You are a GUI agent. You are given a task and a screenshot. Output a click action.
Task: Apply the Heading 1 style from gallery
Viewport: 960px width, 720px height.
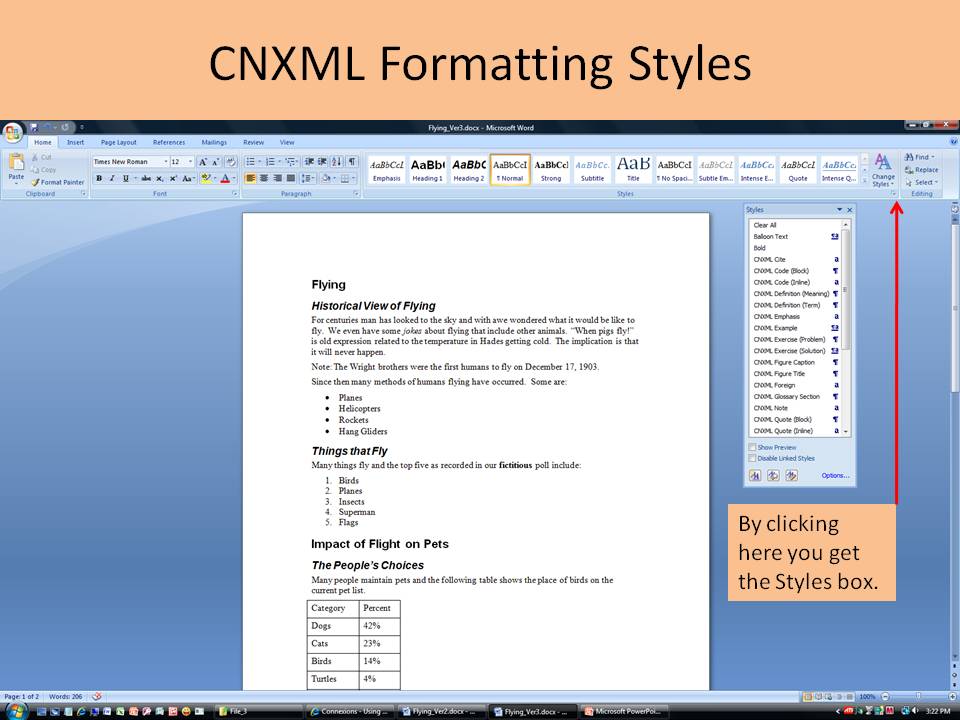tap(427, 169)
